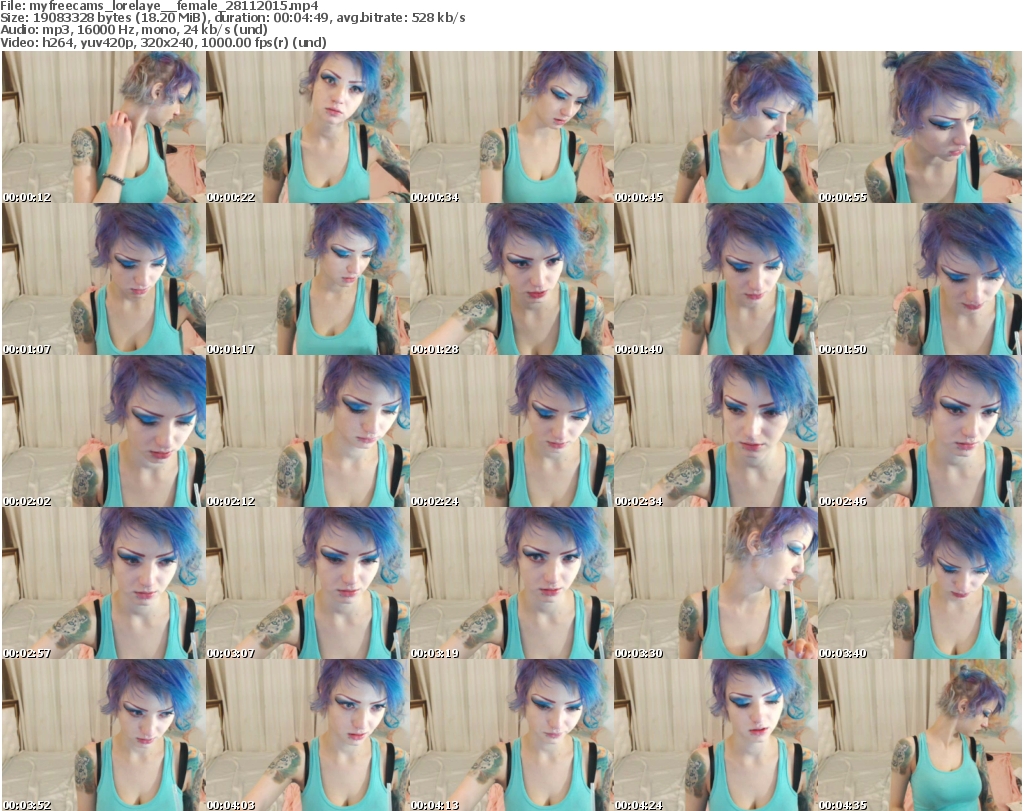
Task: Choose the preview frame marked 00:03:30
Action: 716,583
